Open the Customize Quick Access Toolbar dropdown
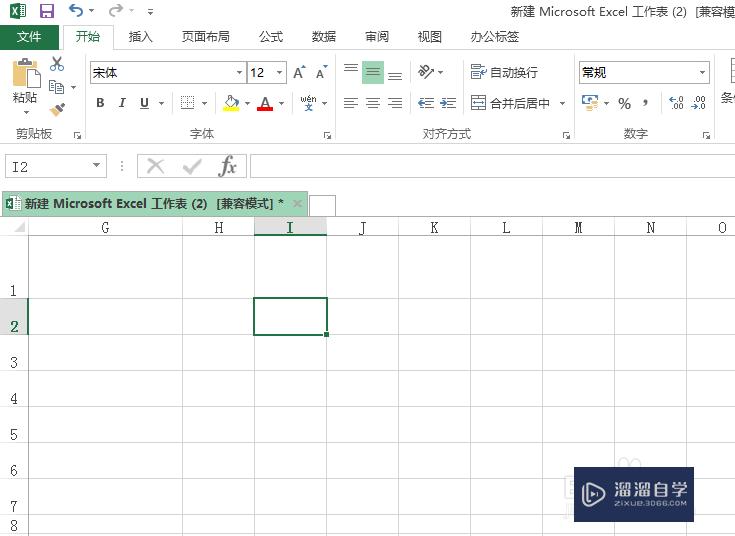The width and height of the screenshot is (735, 536). [x=150, y=11]
